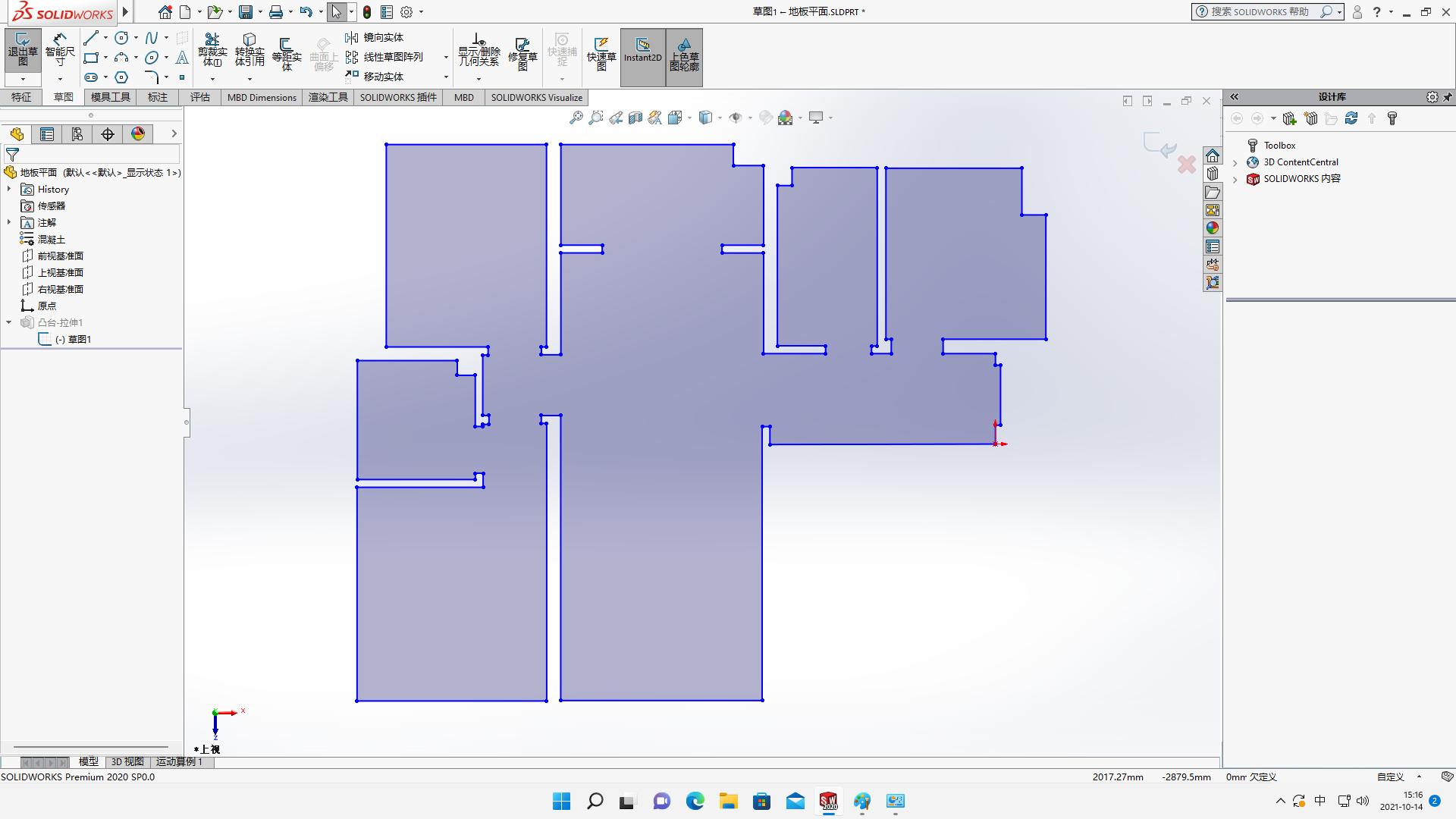Click the Zoom to Fit magnifier icon
This screenshot has height=819, width=1456.
click(x=576, y=118)
